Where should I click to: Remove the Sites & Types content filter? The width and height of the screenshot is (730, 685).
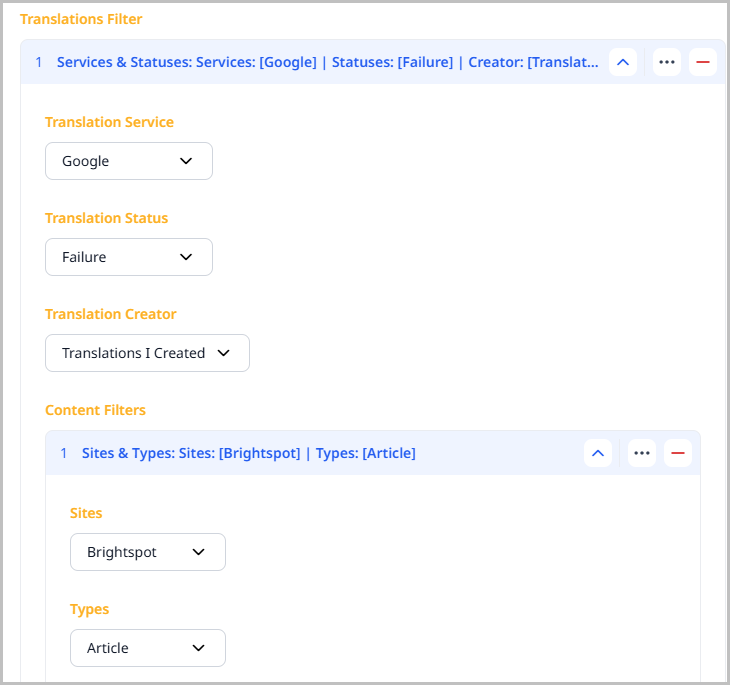(x=677, y=453)
